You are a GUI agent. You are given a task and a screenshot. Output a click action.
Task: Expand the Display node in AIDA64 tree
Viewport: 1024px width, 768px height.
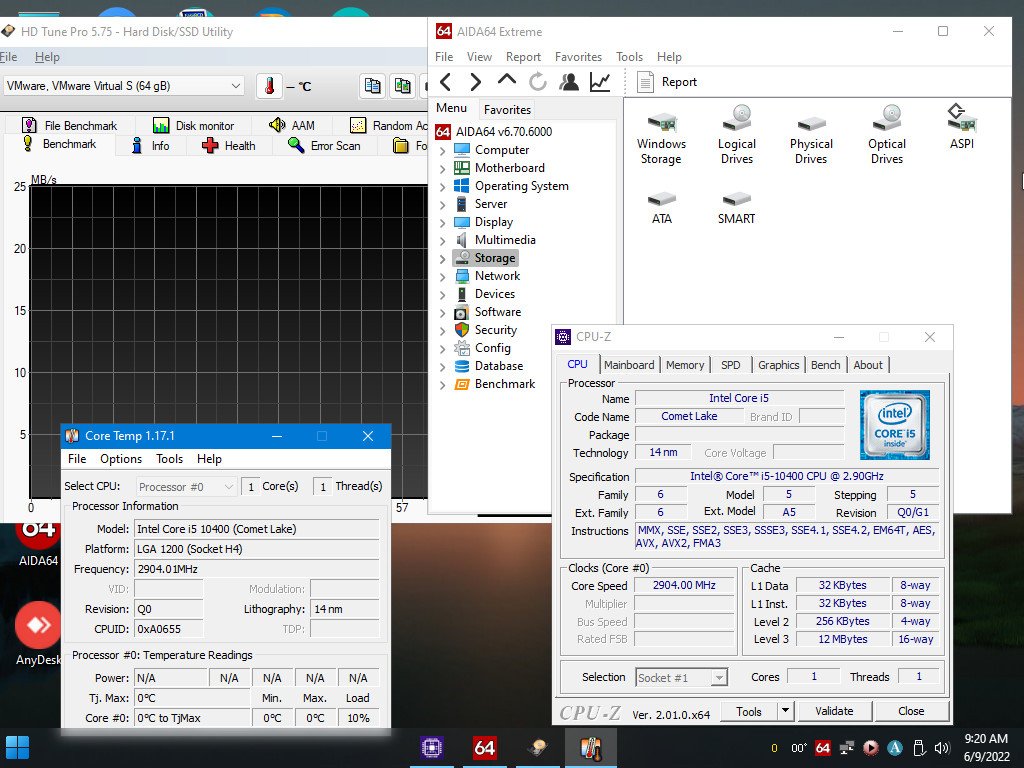pyautogui.click(x=443, y=223)
